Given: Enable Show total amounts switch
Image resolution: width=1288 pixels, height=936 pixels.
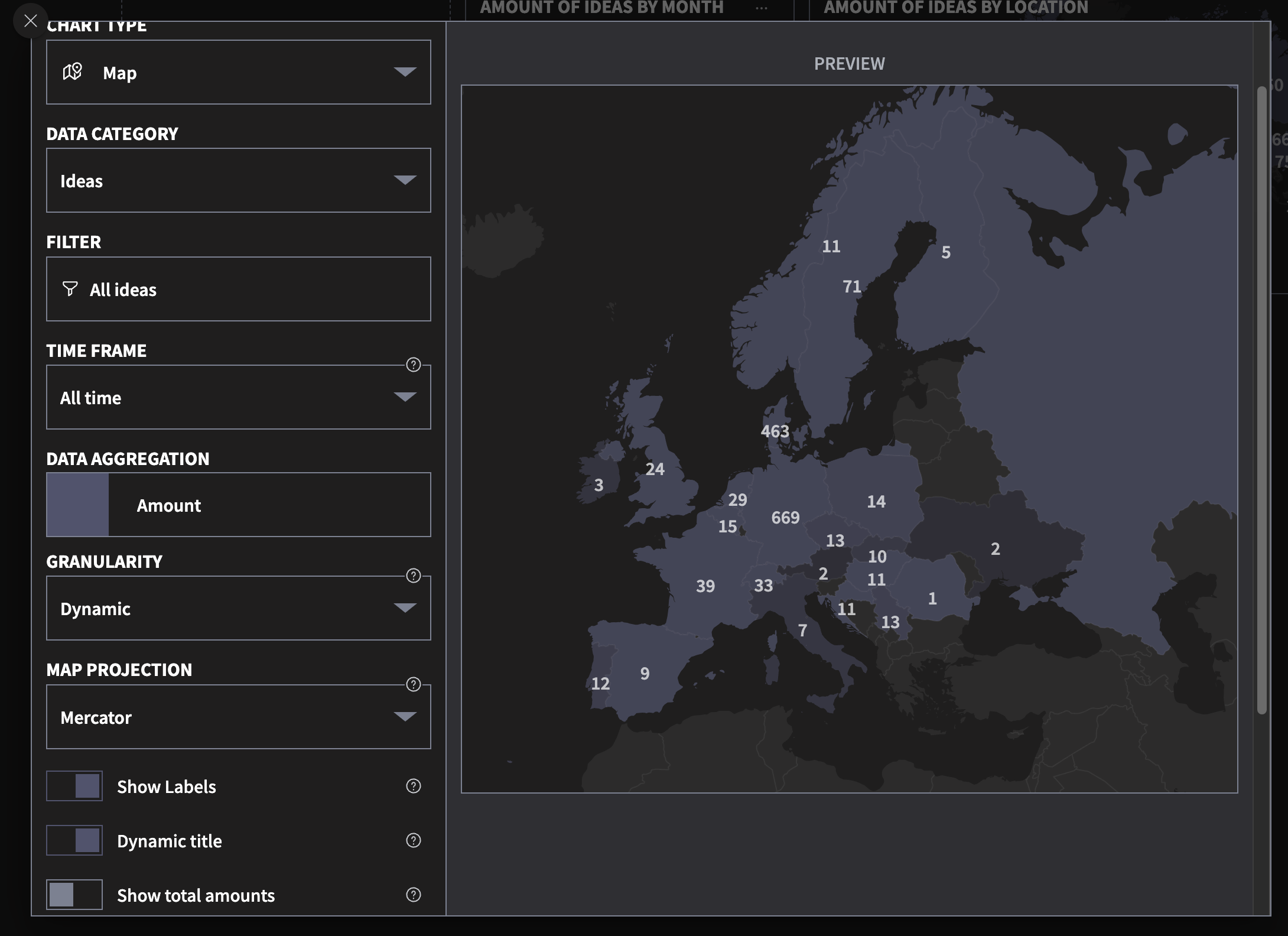Looking at the screenshot, I should coord(74,895).
